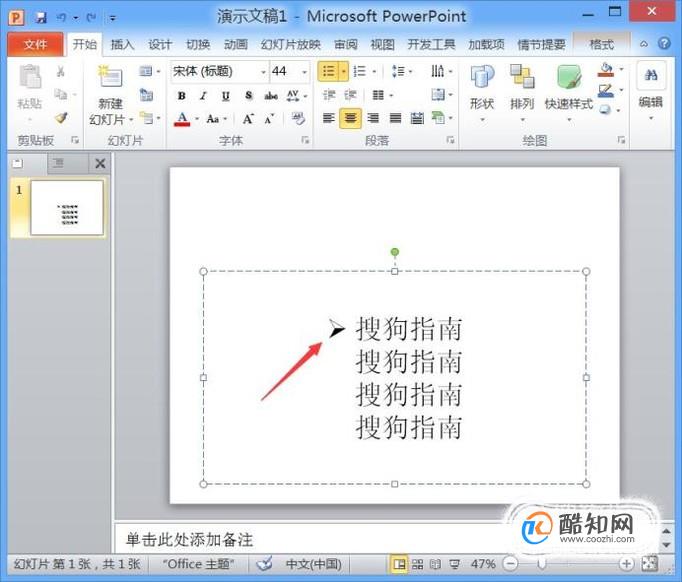
Task: Toggle Strikethrough formatting
Action: point(271,96)
